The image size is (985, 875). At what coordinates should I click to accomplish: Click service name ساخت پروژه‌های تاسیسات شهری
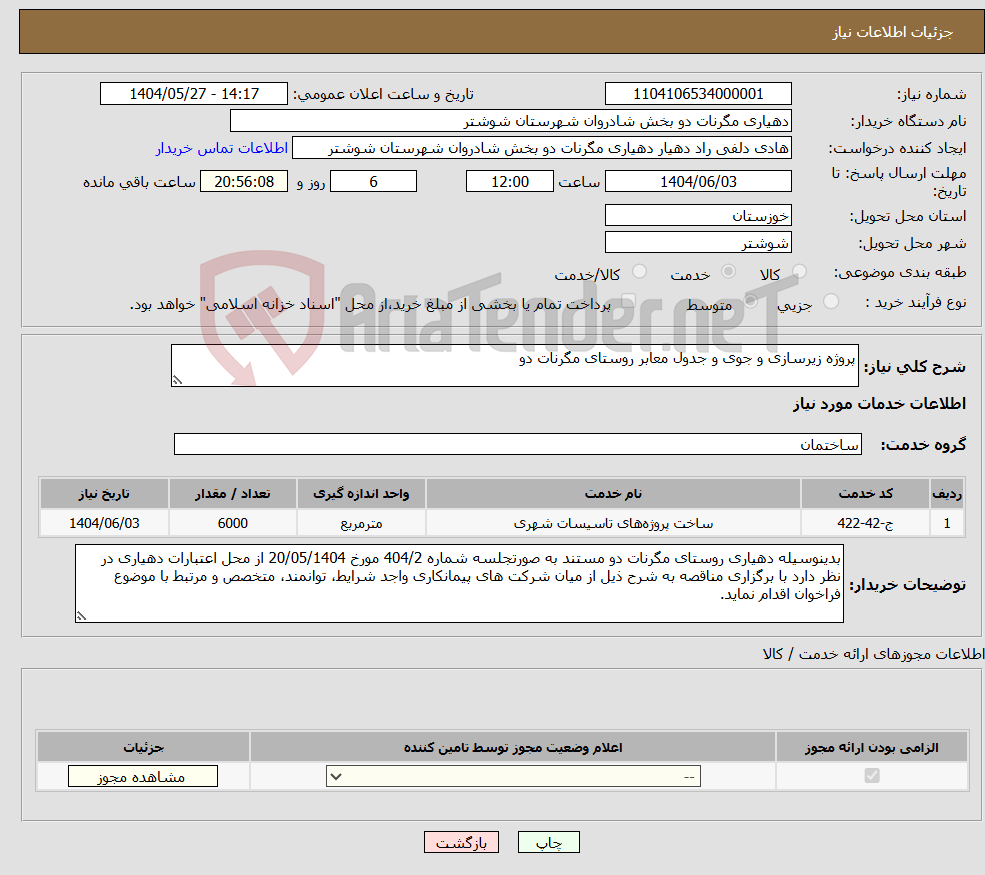[x=613, y=523]
